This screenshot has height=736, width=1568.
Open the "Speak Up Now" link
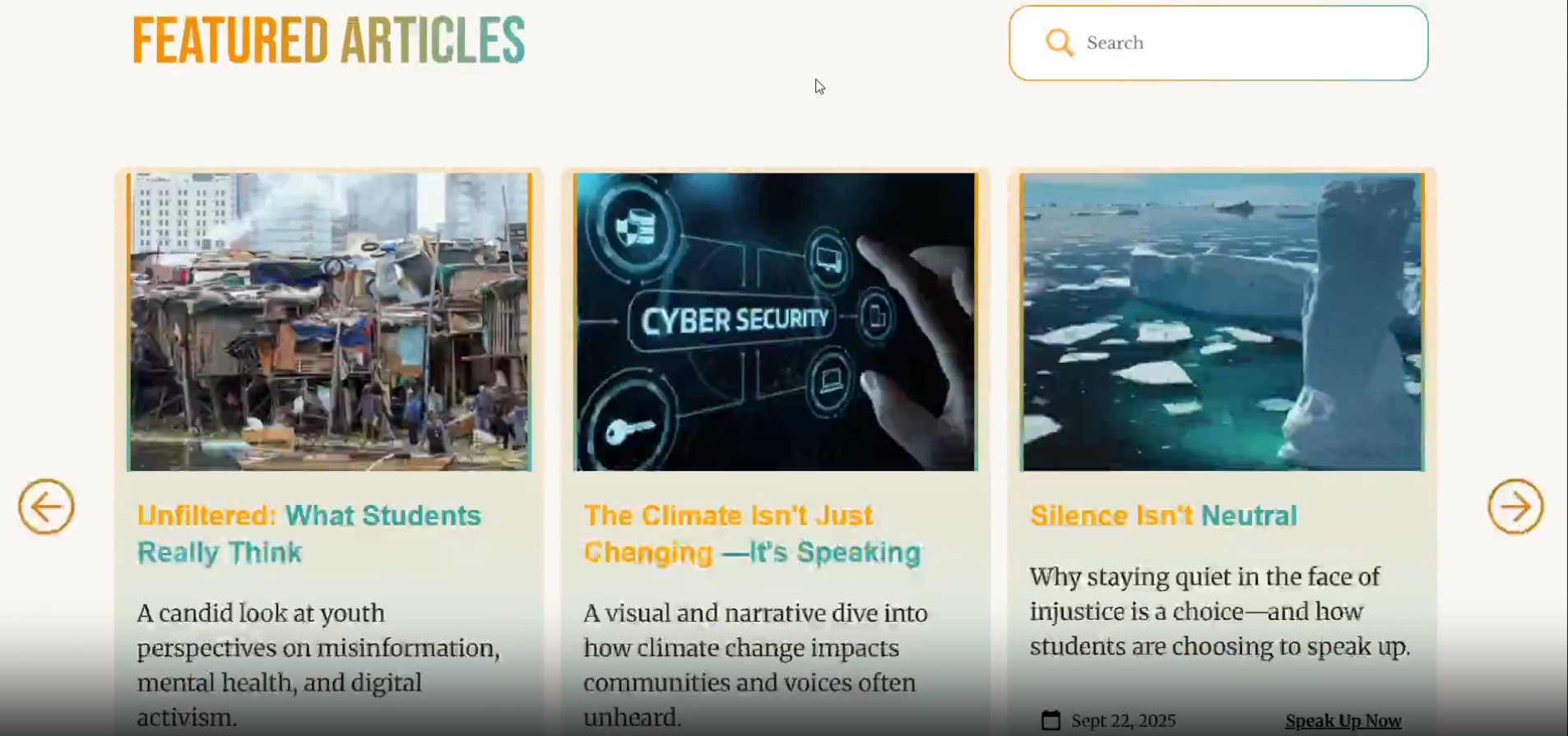click(1343, 720)
